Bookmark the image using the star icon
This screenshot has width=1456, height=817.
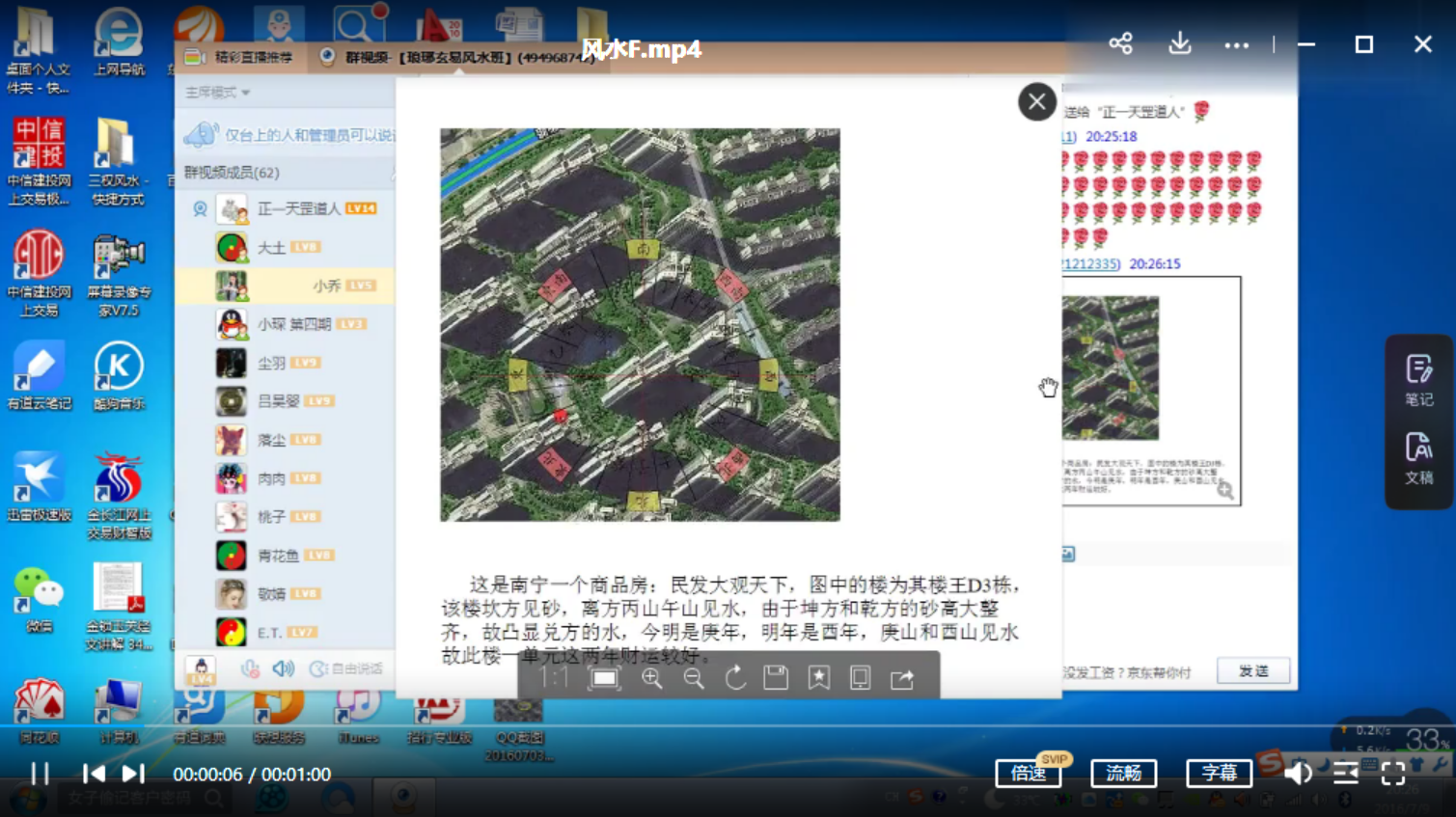click(817, 678)
